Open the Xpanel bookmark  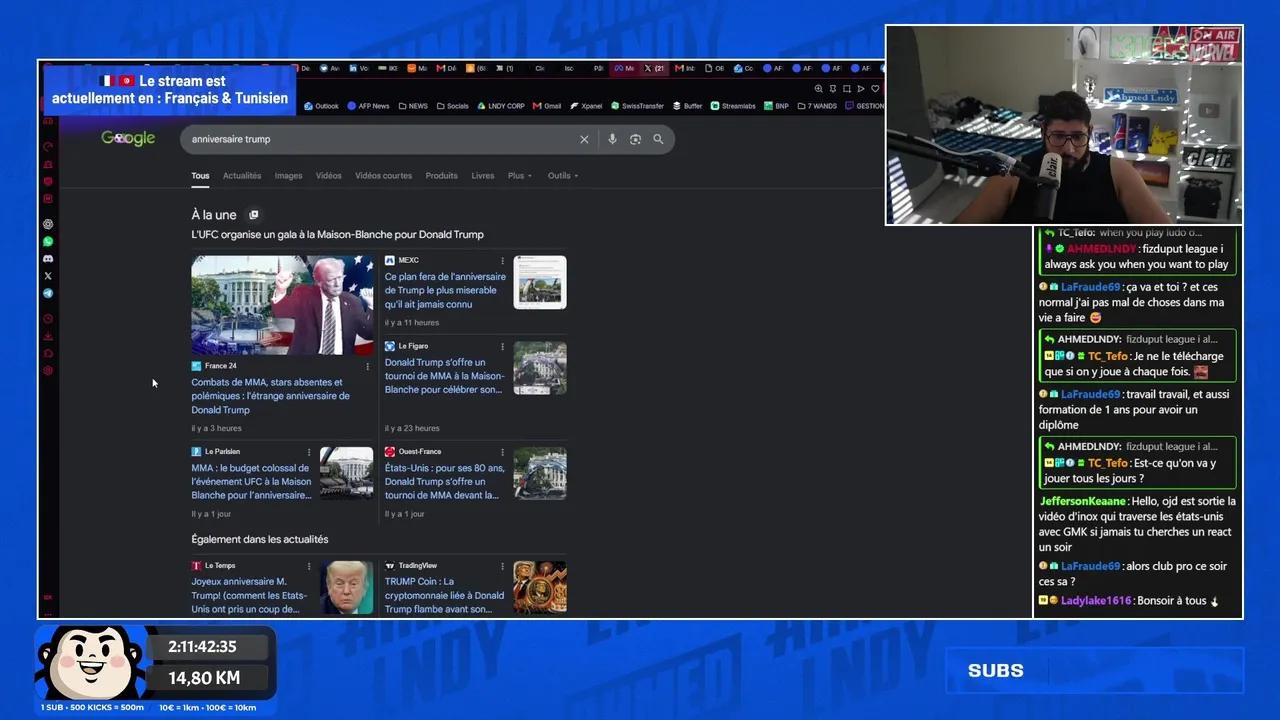586,106
